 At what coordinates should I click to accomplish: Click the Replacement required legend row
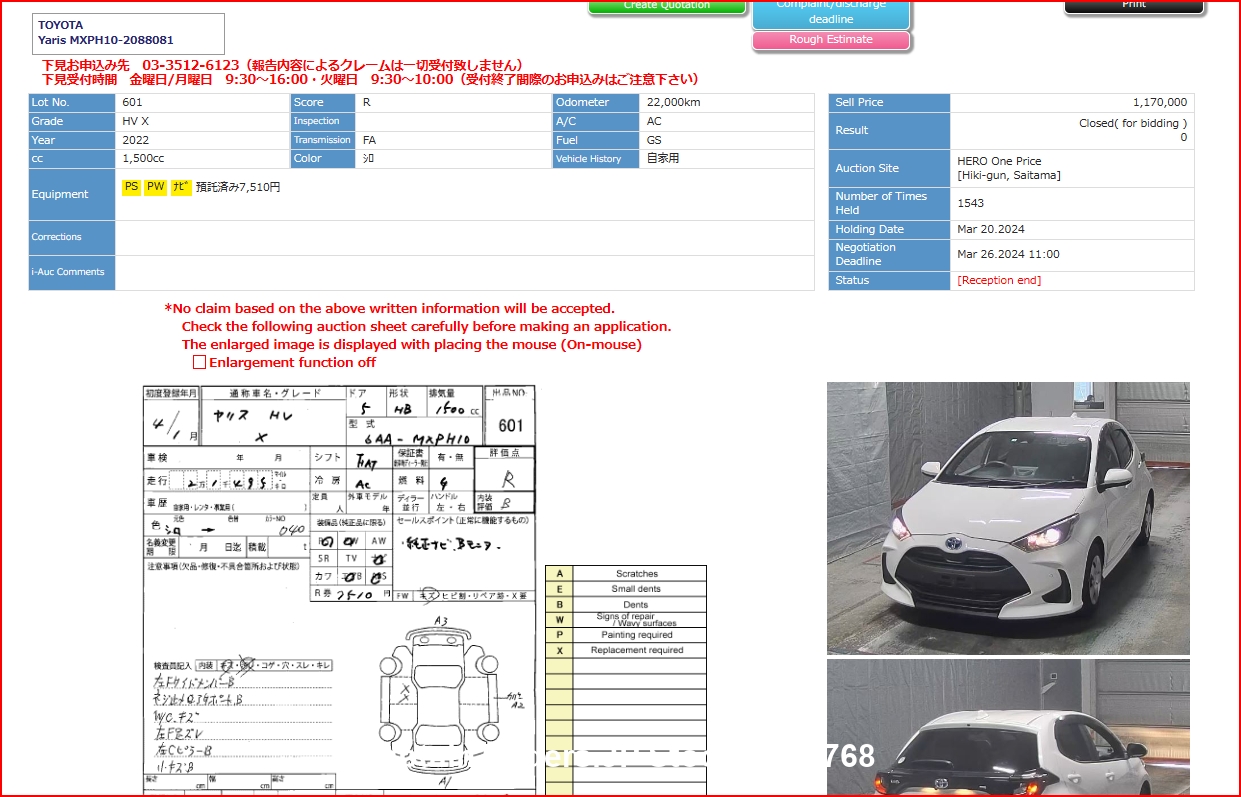point(626,650)
